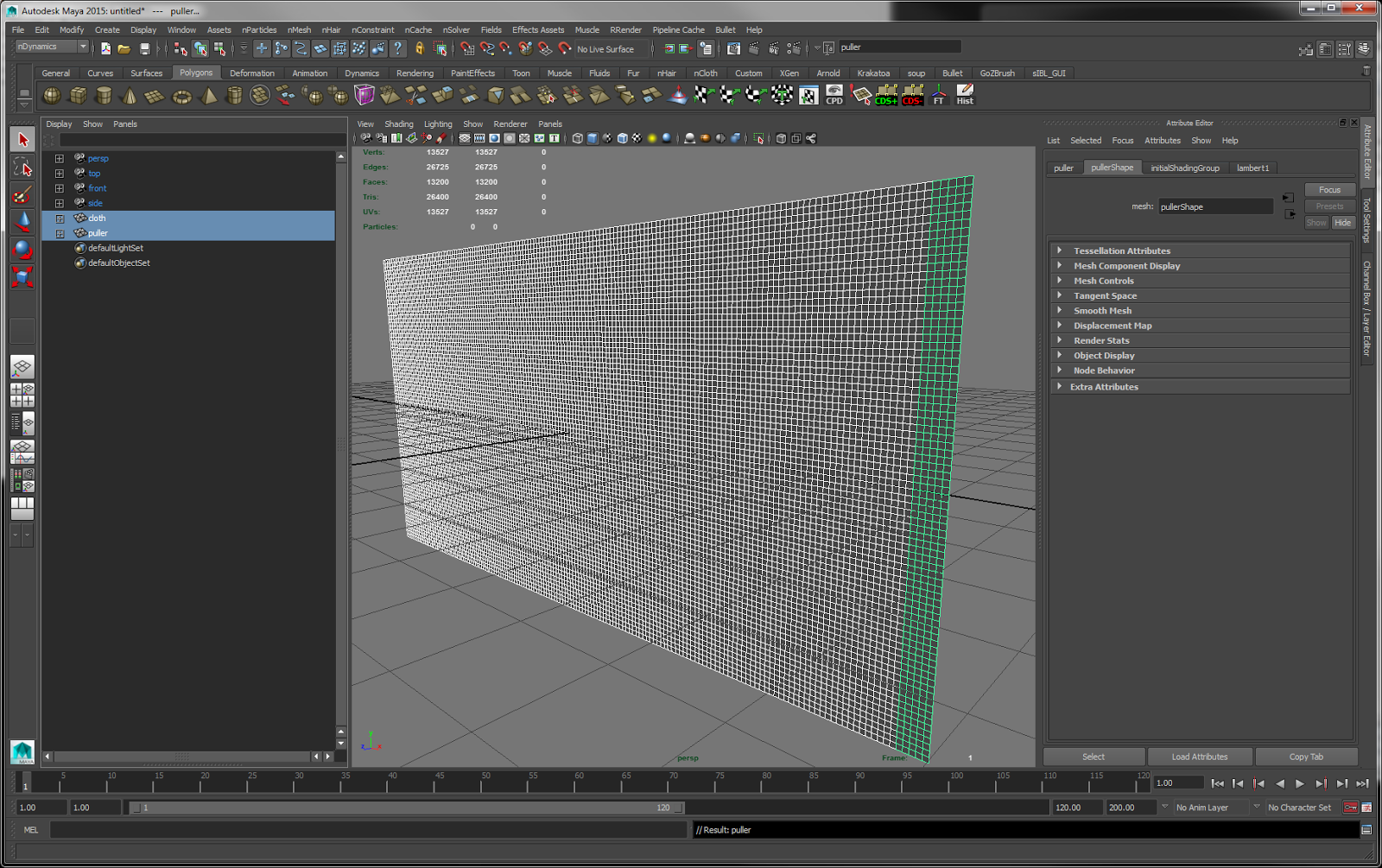Image resolution: width=1382 pixels, height=868 pixels.
Task: Toggle Isolate Select in the viewport bar
Action: [x=759, y=137]
